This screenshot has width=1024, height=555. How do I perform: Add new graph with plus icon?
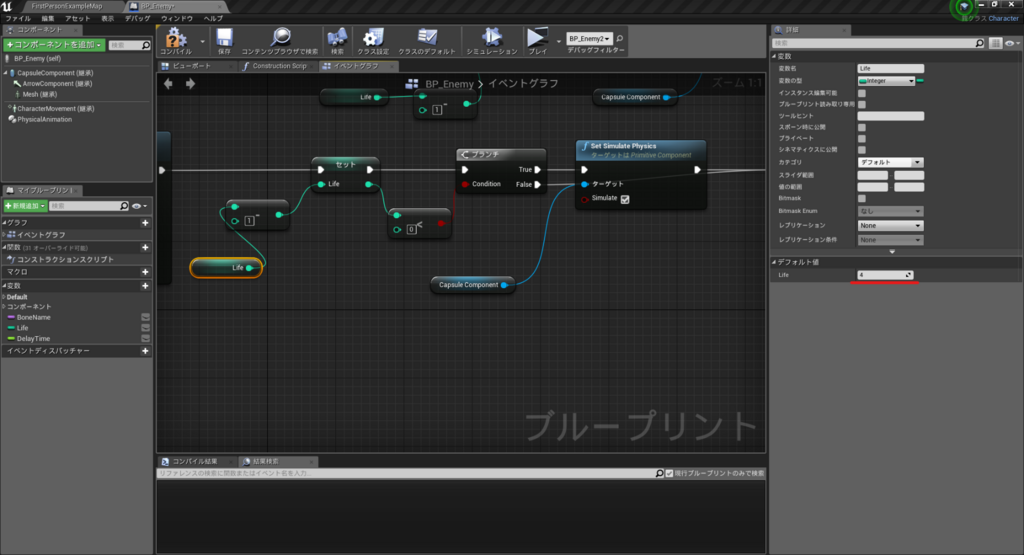pyautogui.click(x=145, y=223)
